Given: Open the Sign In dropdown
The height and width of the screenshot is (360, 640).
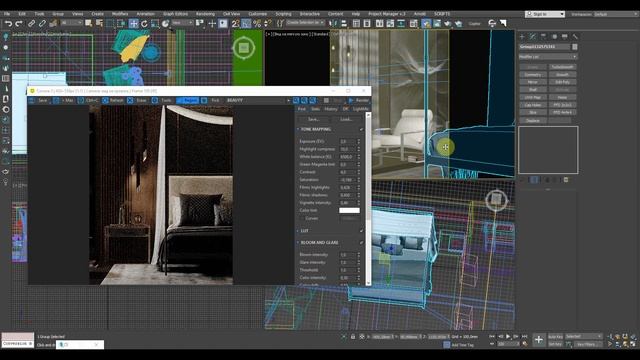Looking at the screenshot, I should [x=544, y=14].
